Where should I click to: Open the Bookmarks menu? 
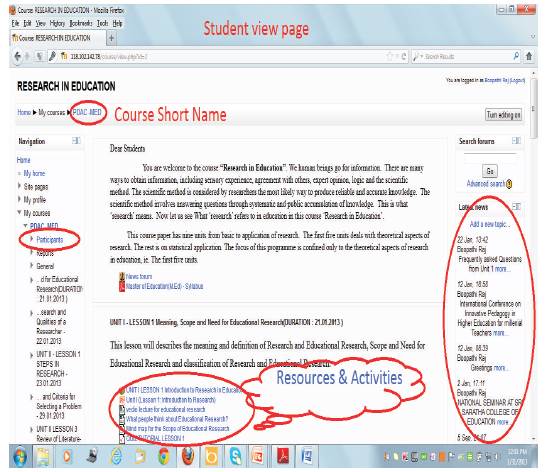[80, 24]
